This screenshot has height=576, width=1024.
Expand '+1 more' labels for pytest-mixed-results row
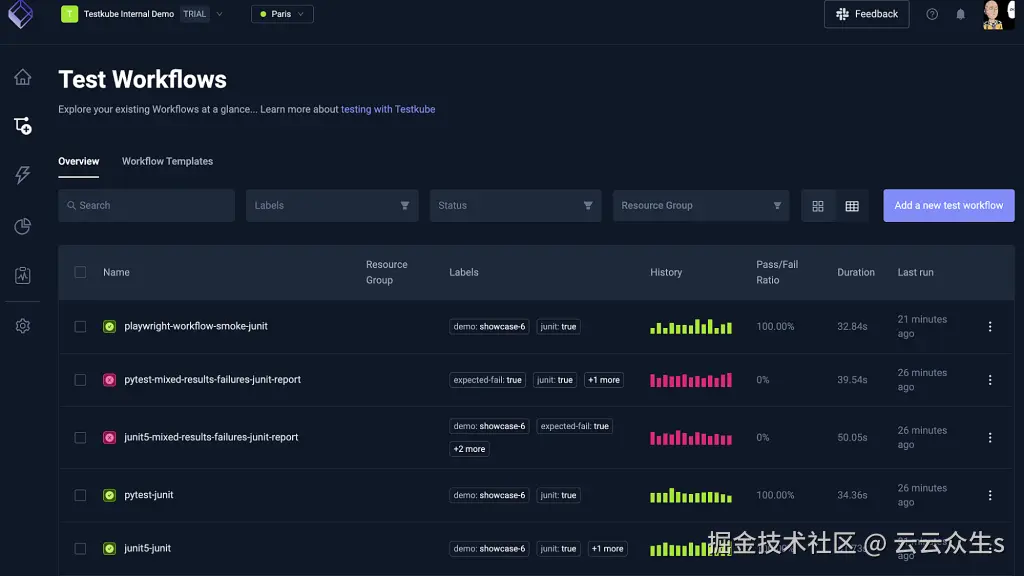click(604, 380)
